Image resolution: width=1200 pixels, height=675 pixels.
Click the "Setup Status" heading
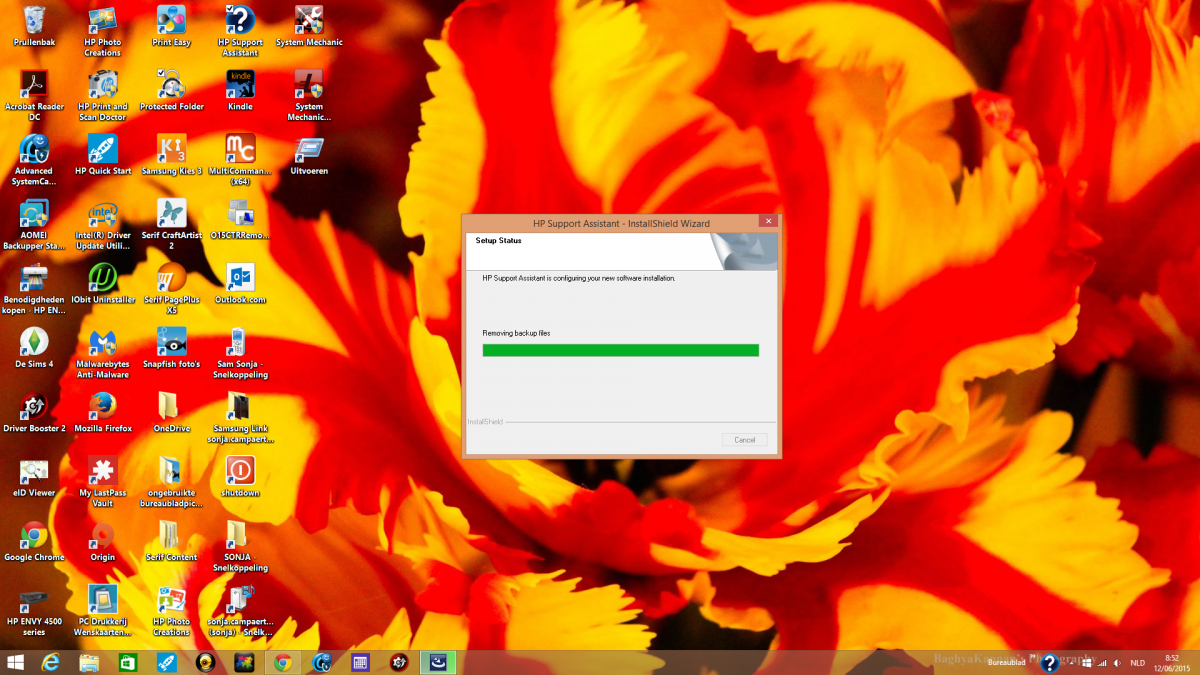[498, 241]
